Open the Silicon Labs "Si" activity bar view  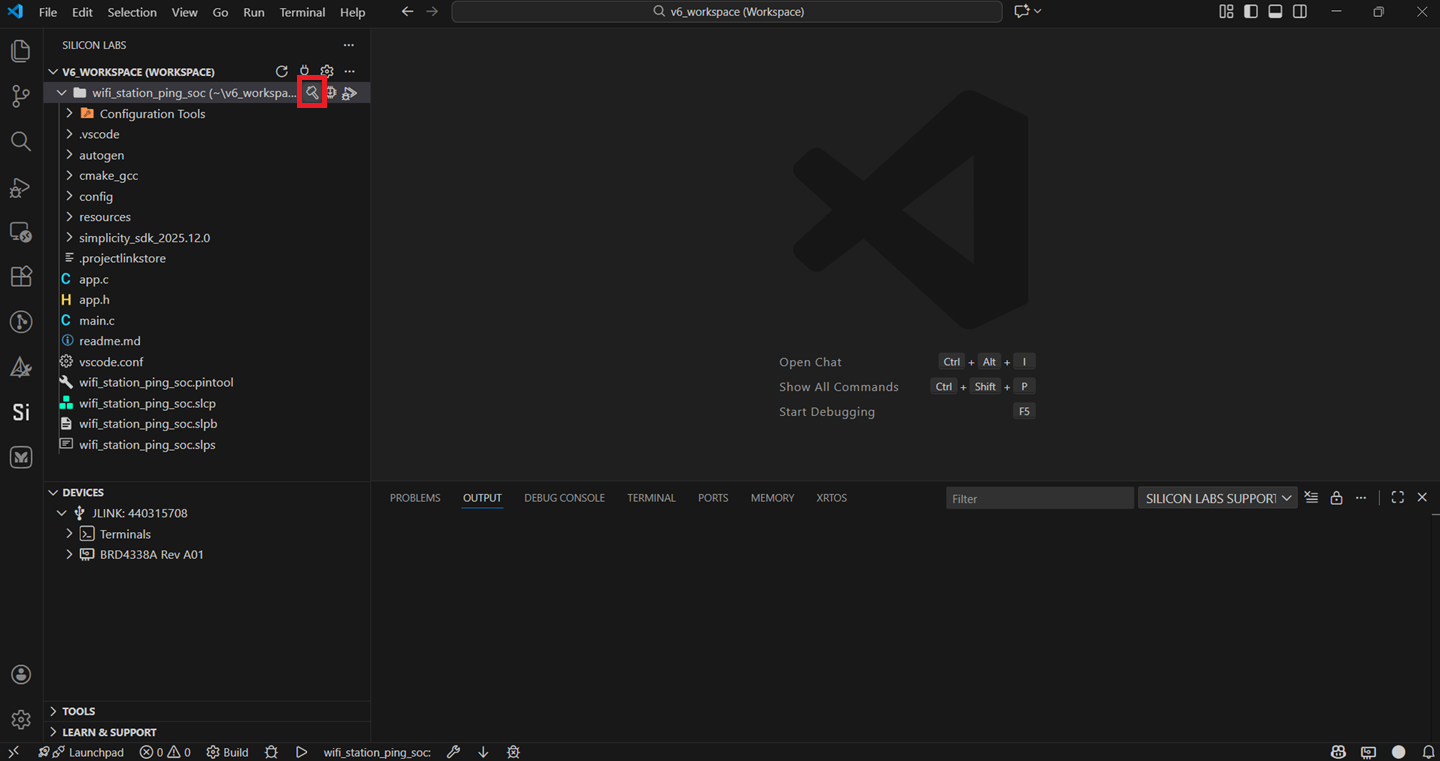pos(21,412)
